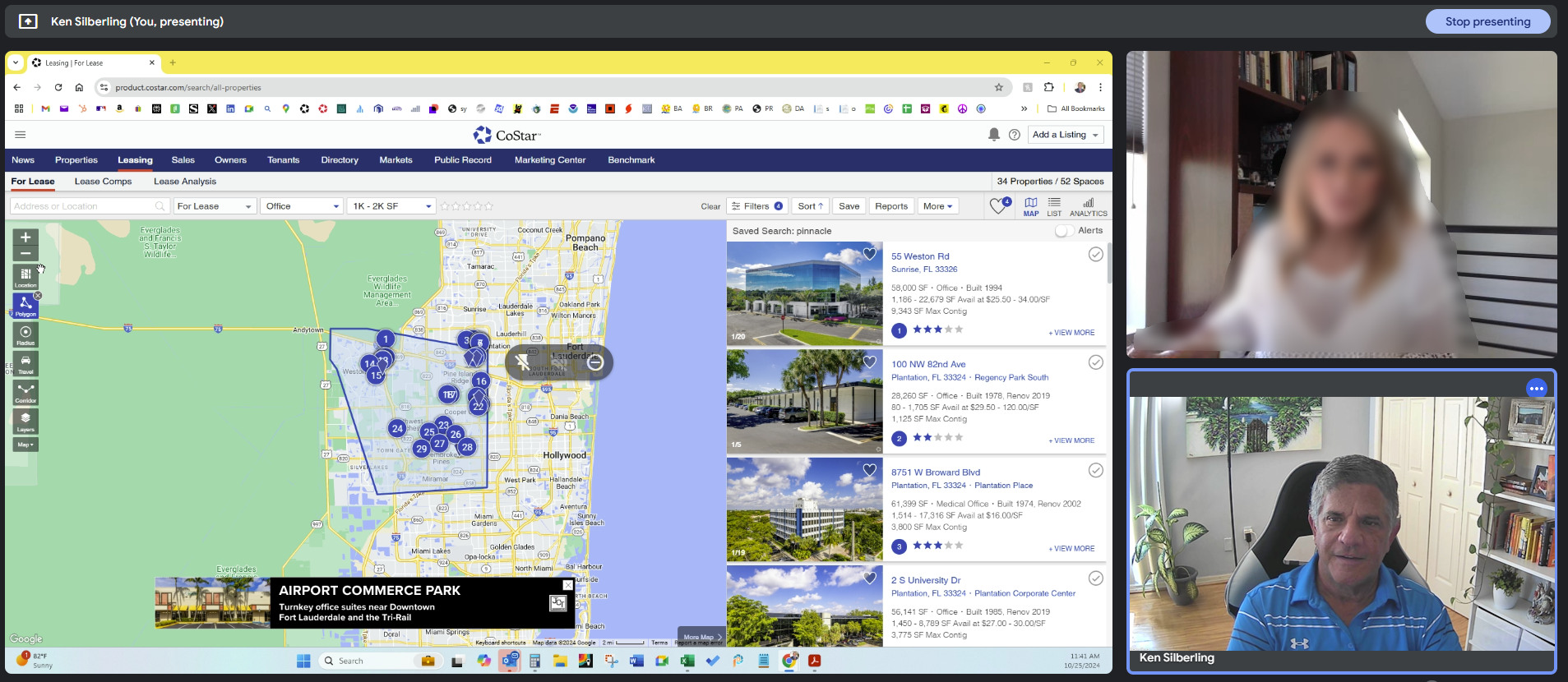Viewport: 1568px width, 682px height.
Task: Click the Address or Location search field
Action: tap(82, 206)
